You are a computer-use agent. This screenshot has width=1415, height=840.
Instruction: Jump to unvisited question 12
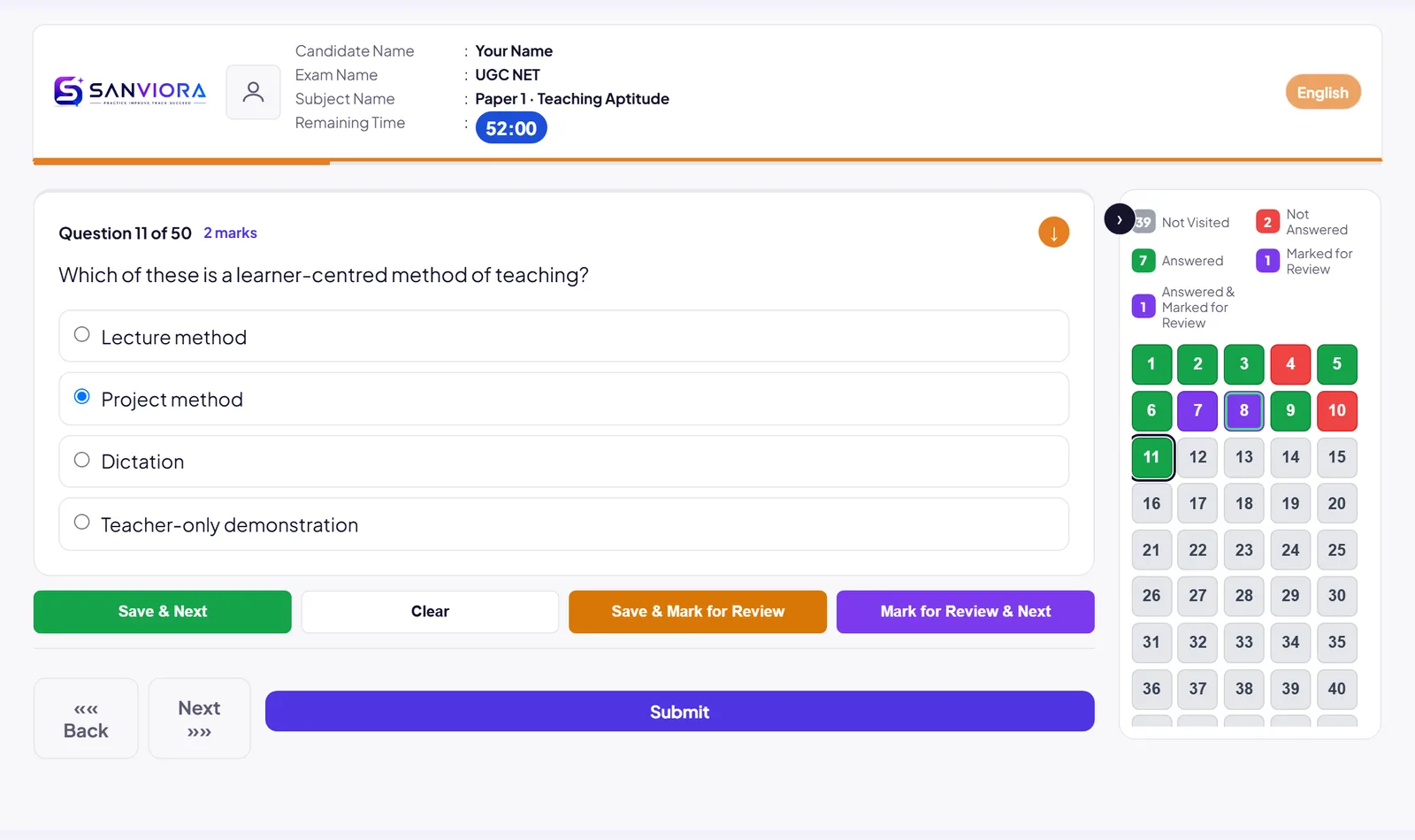1197,457
